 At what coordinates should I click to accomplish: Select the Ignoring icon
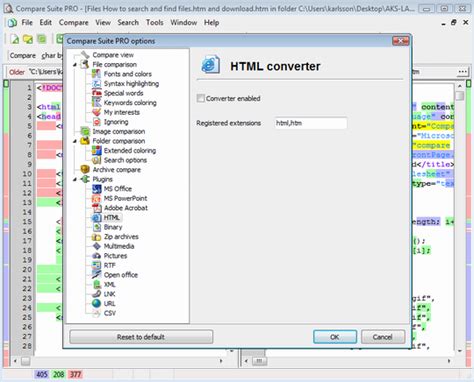[96, 122]
